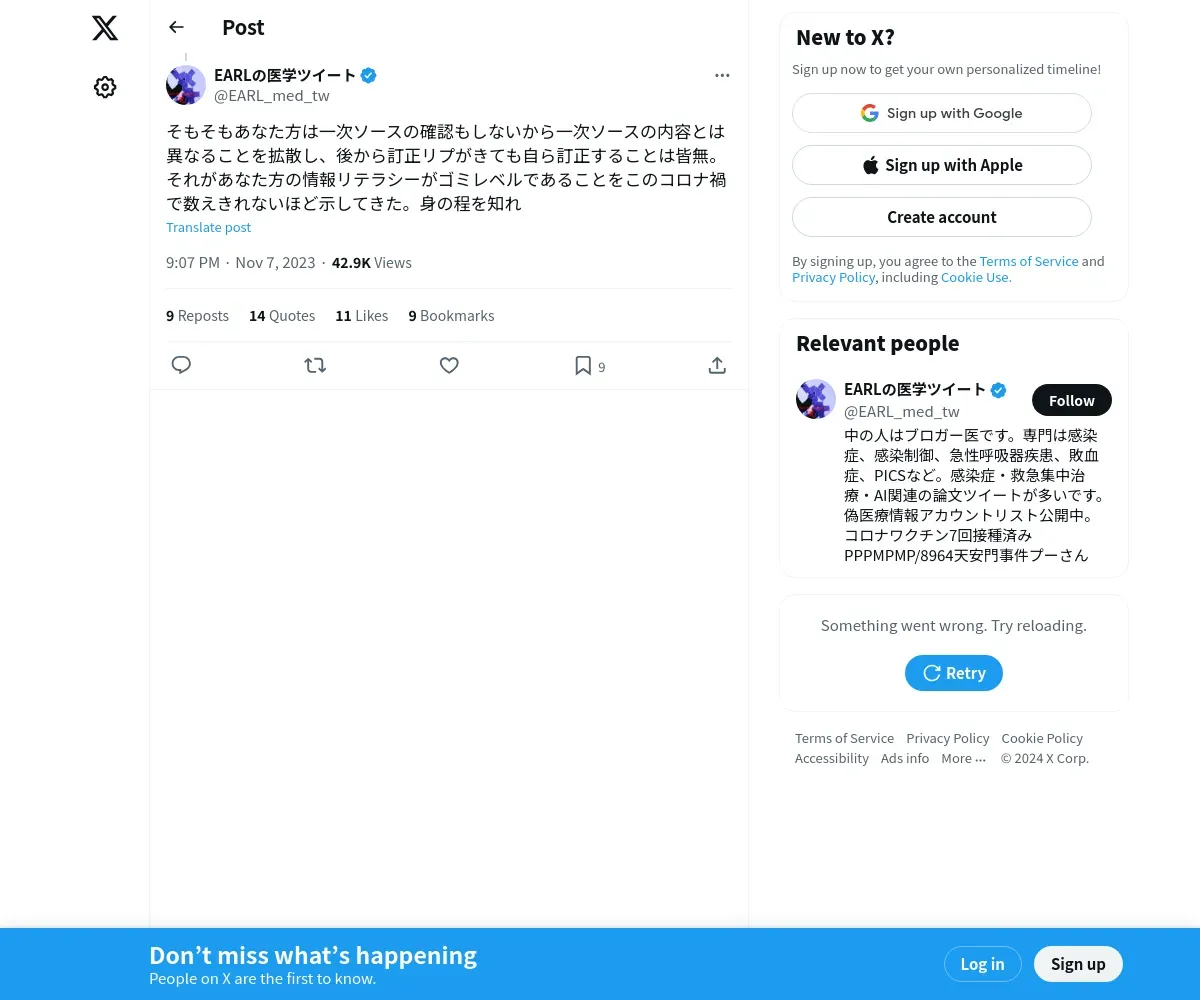Viewport: 1200px width, 1000px height.
Task: Open the settings gear icon
Action: click(105, 87)
